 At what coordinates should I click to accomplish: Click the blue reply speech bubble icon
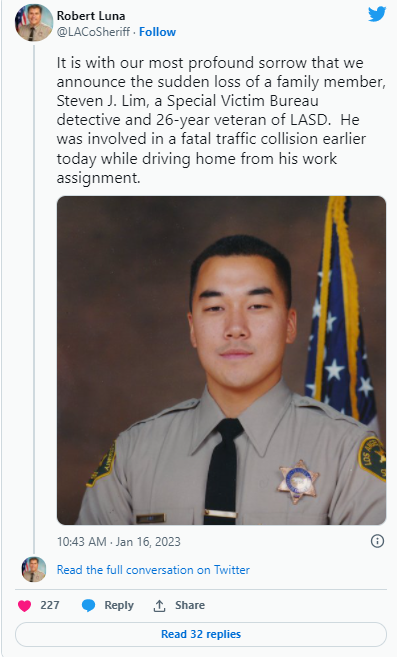[88, 605]
